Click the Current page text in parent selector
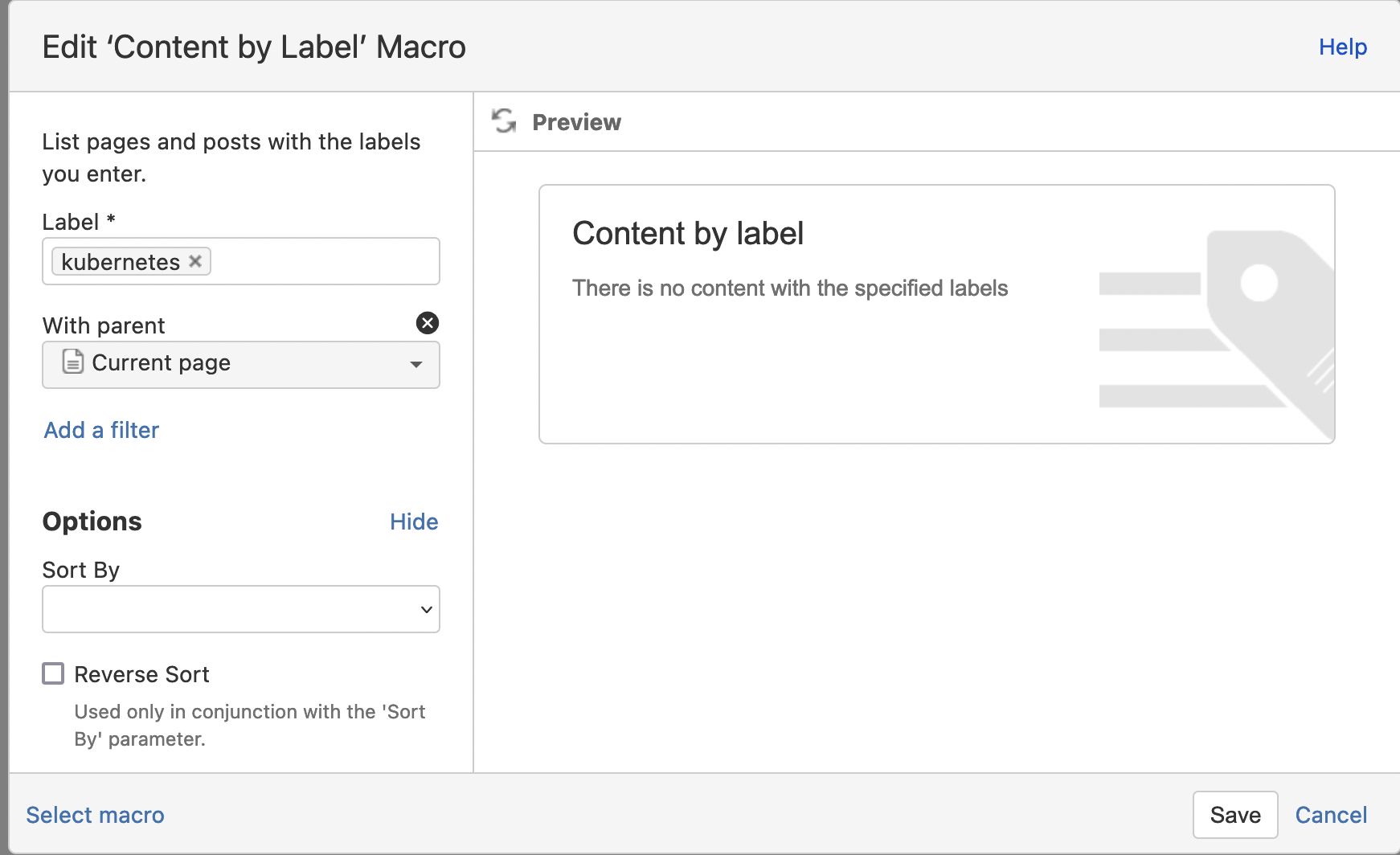The image size is (1400, 855). click(x=161, y=363)
